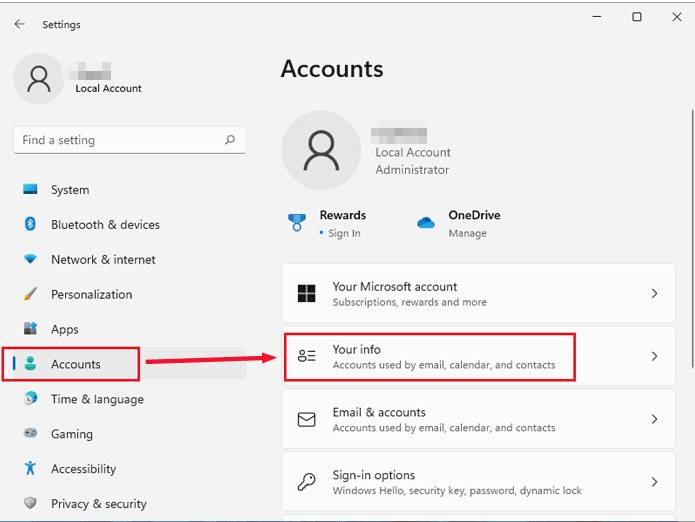Click the OneDrive cloud icon
This screenshot has height=522, width=695.
[426, 223]
